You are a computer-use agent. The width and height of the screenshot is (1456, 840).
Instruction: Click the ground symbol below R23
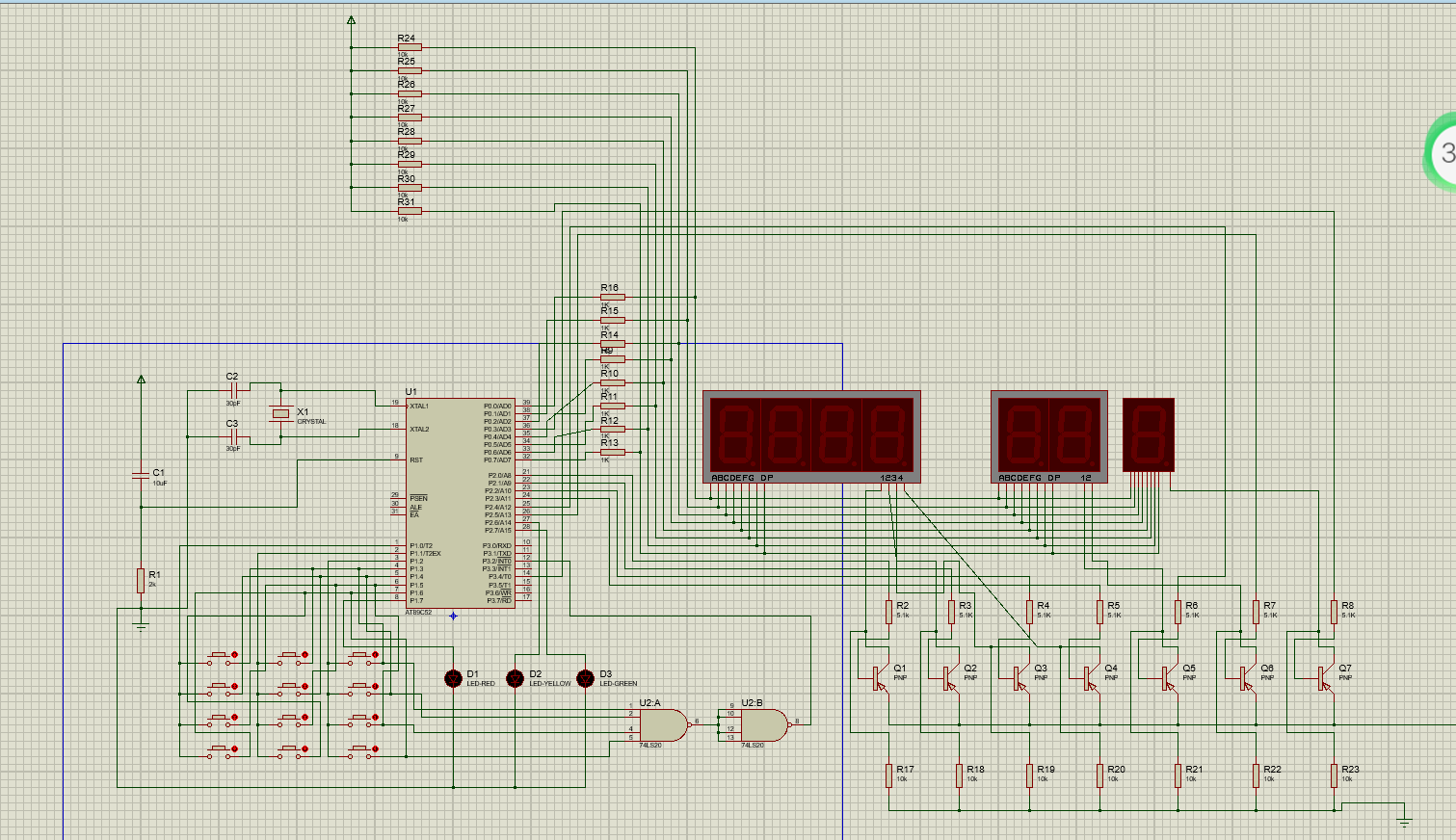(1404, 823)
